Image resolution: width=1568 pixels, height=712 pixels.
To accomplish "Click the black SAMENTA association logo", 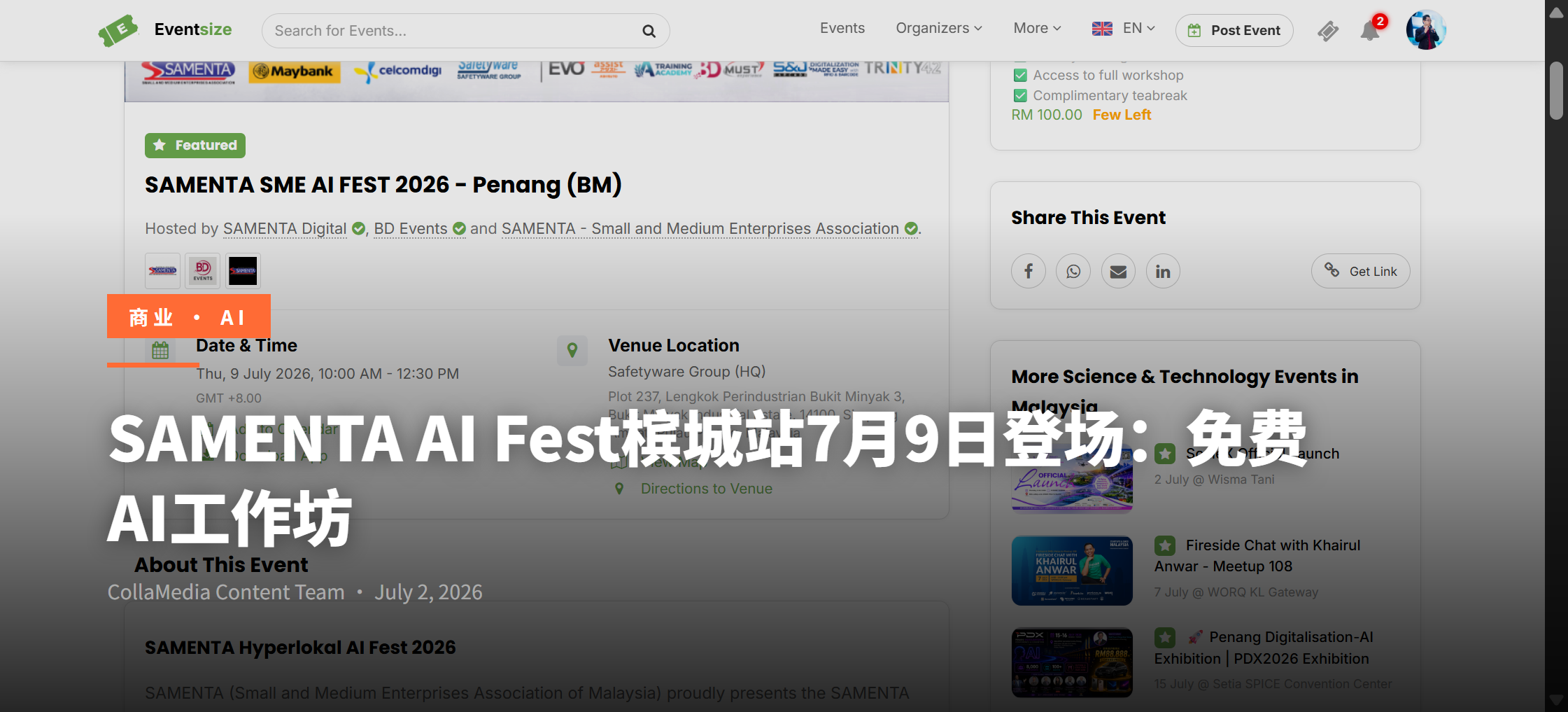I will (243, 271).
